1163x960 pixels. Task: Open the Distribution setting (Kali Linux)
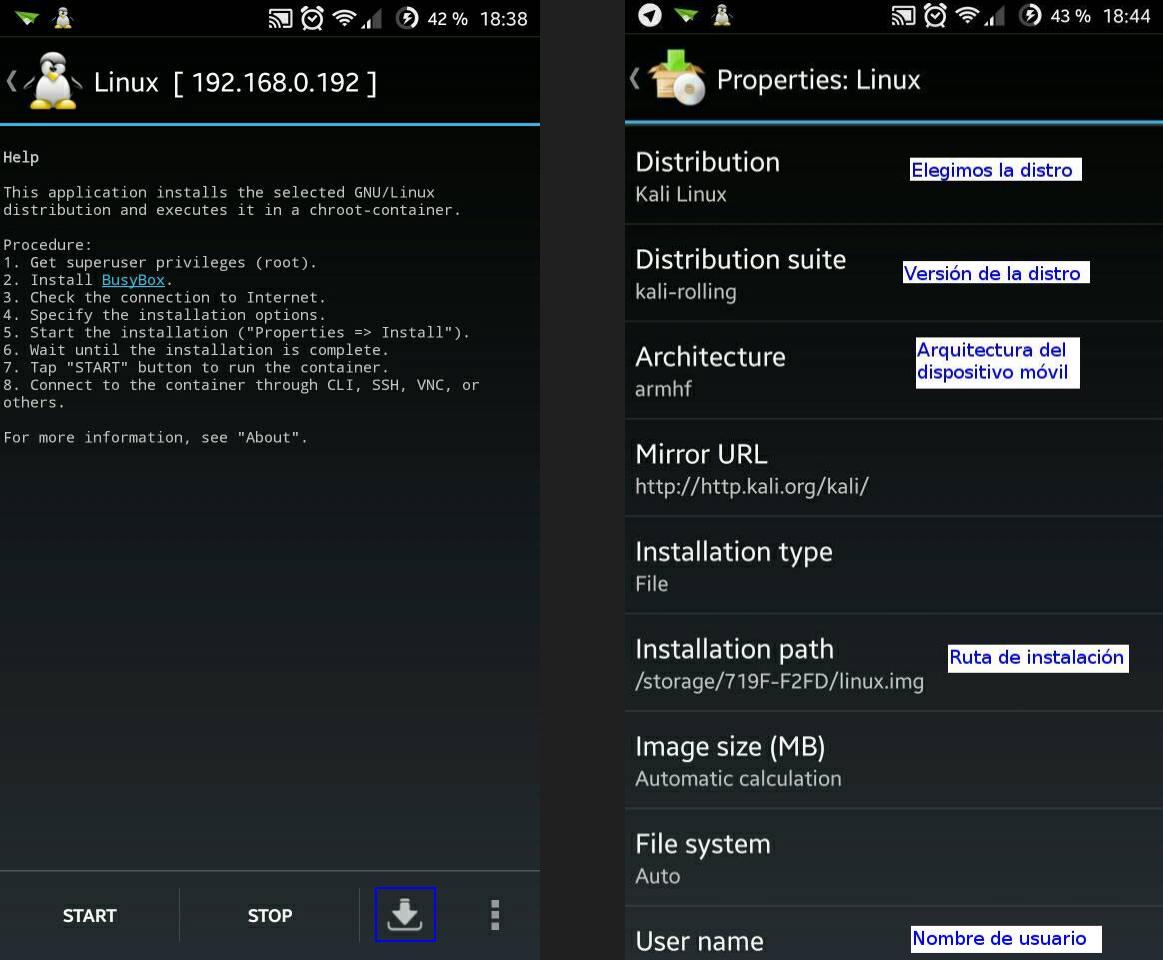(x=894, y=177)
